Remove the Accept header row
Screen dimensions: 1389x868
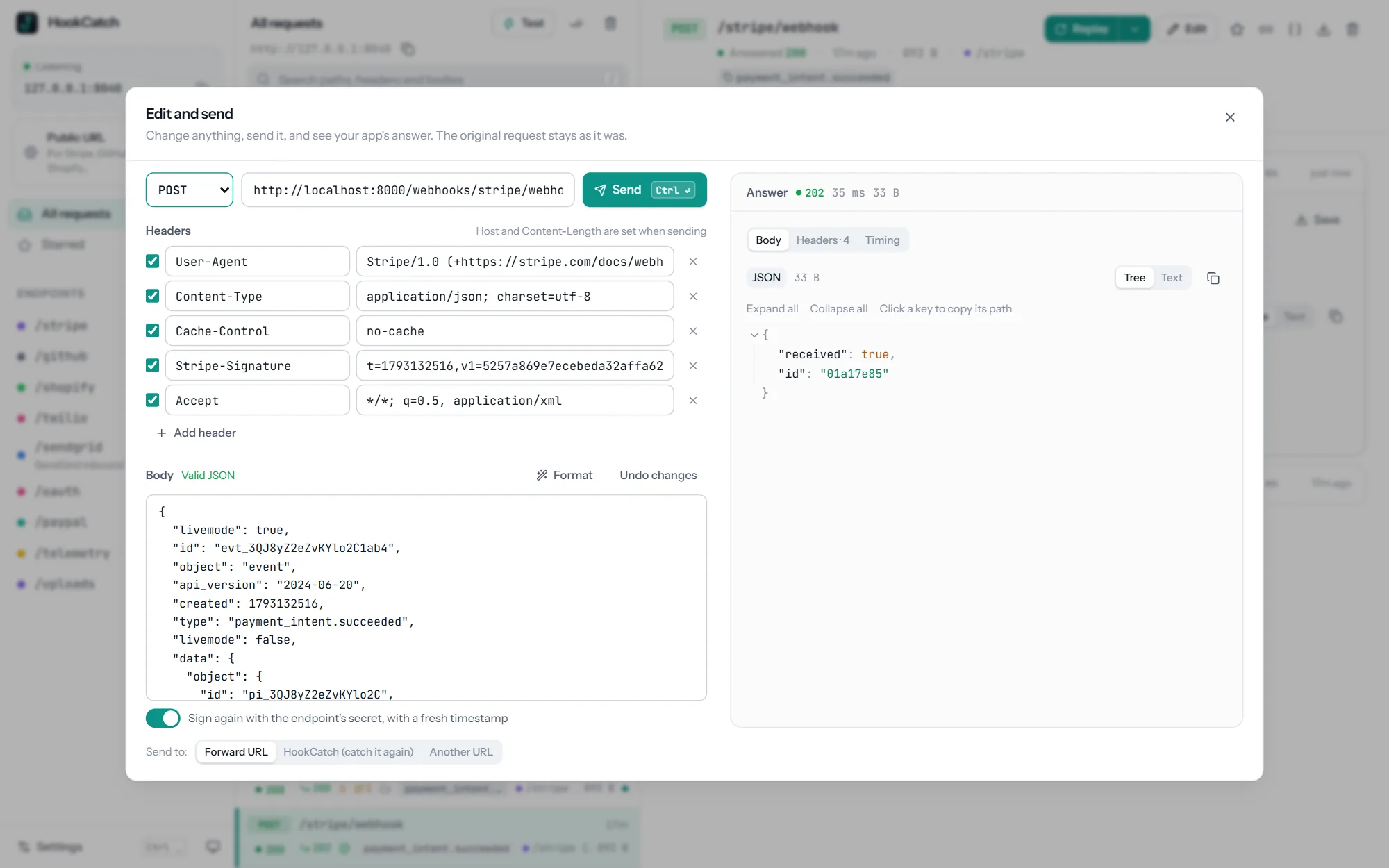[x=692, y=401]
